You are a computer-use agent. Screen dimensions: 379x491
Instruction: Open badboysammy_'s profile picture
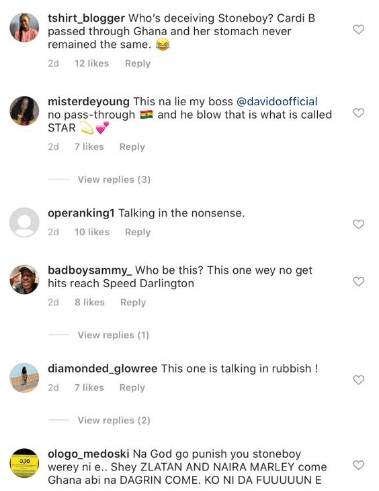tap(24, 279)
